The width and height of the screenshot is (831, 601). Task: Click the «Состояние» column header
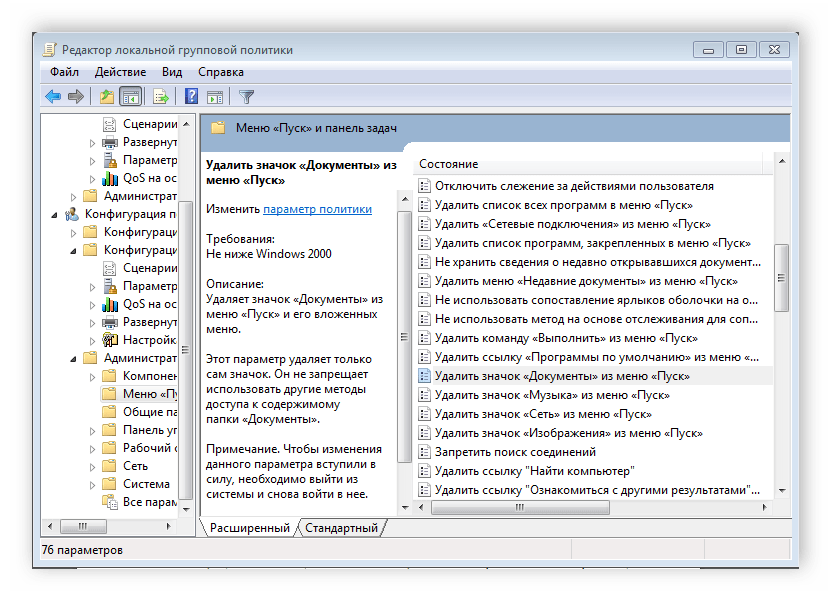(449, 163)
